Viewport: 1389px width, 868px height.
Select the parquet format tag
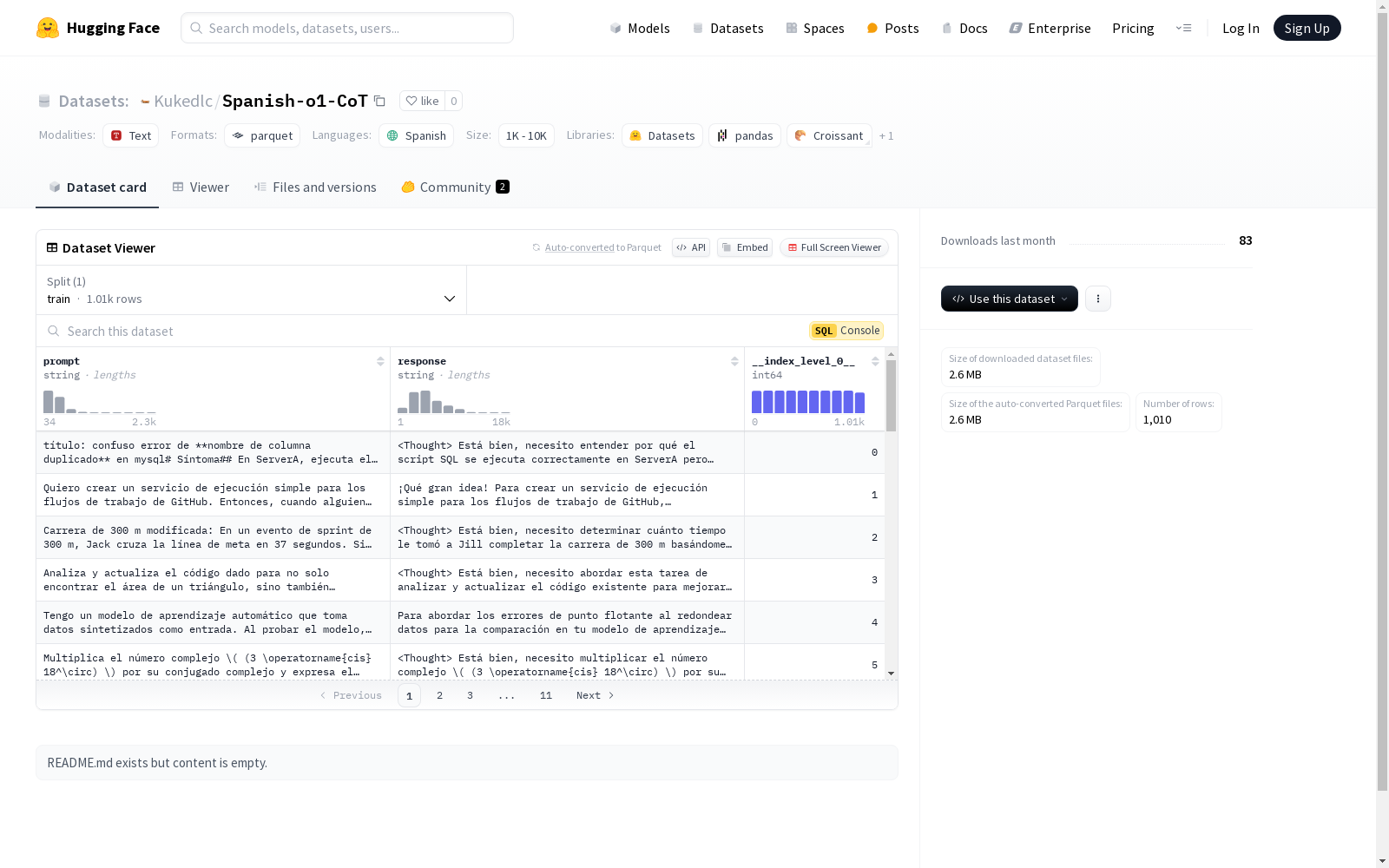tap(262, 135)
